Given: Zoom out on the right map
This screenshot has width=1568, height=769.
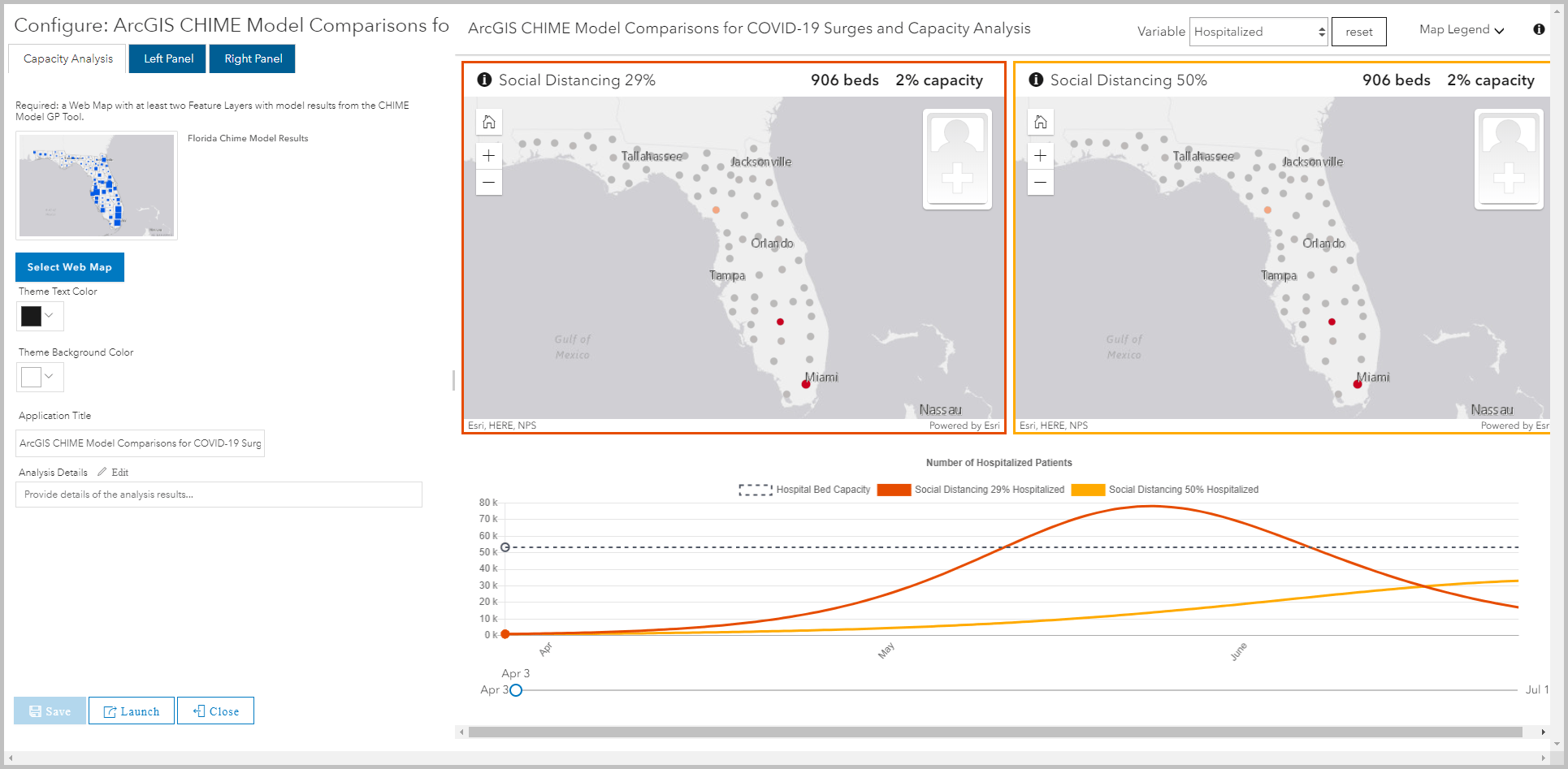Looking at the screenshot, I should [x=1040, y=182].
